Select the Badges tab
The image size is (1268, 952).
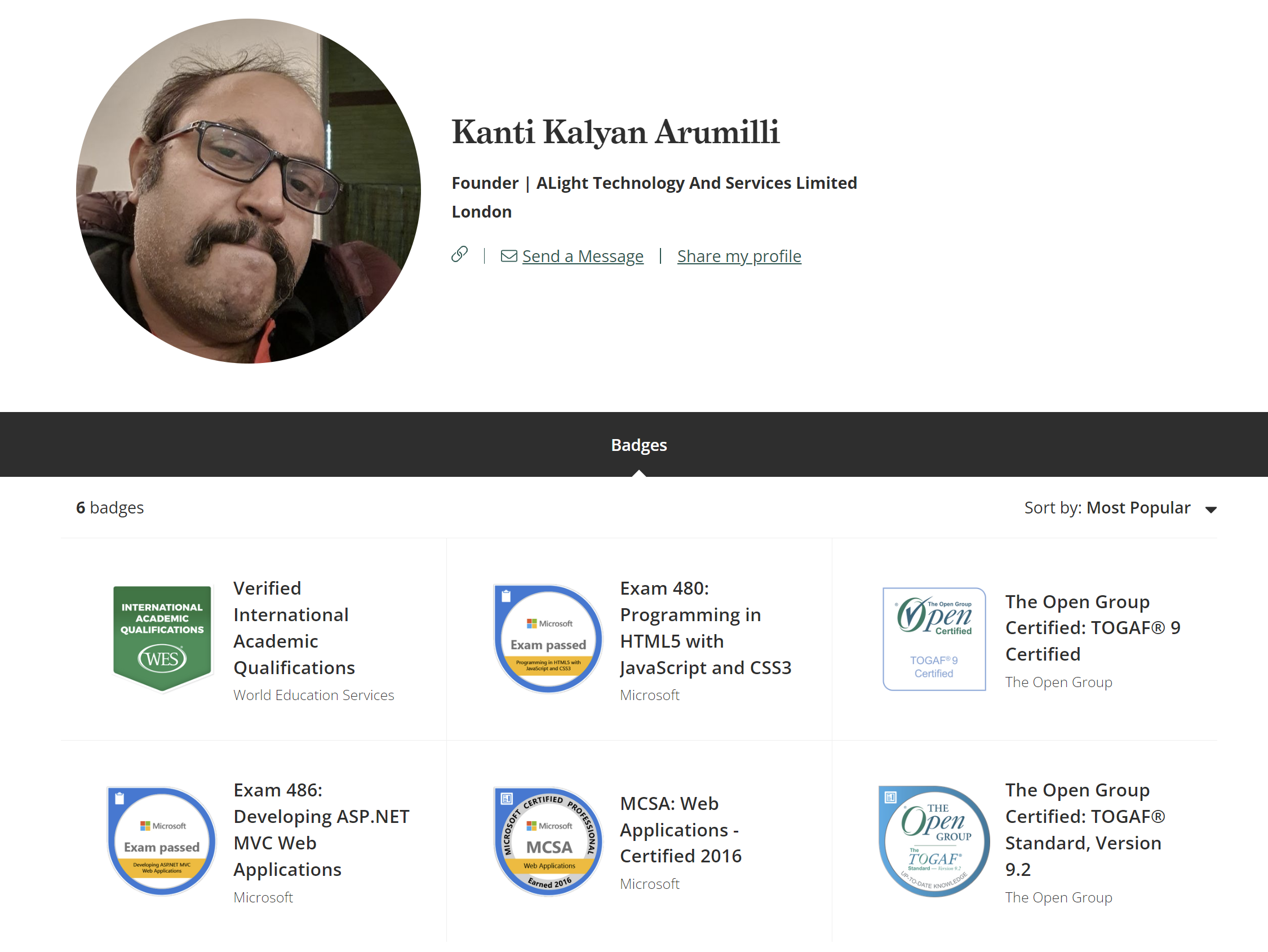[x=639, y=445]
